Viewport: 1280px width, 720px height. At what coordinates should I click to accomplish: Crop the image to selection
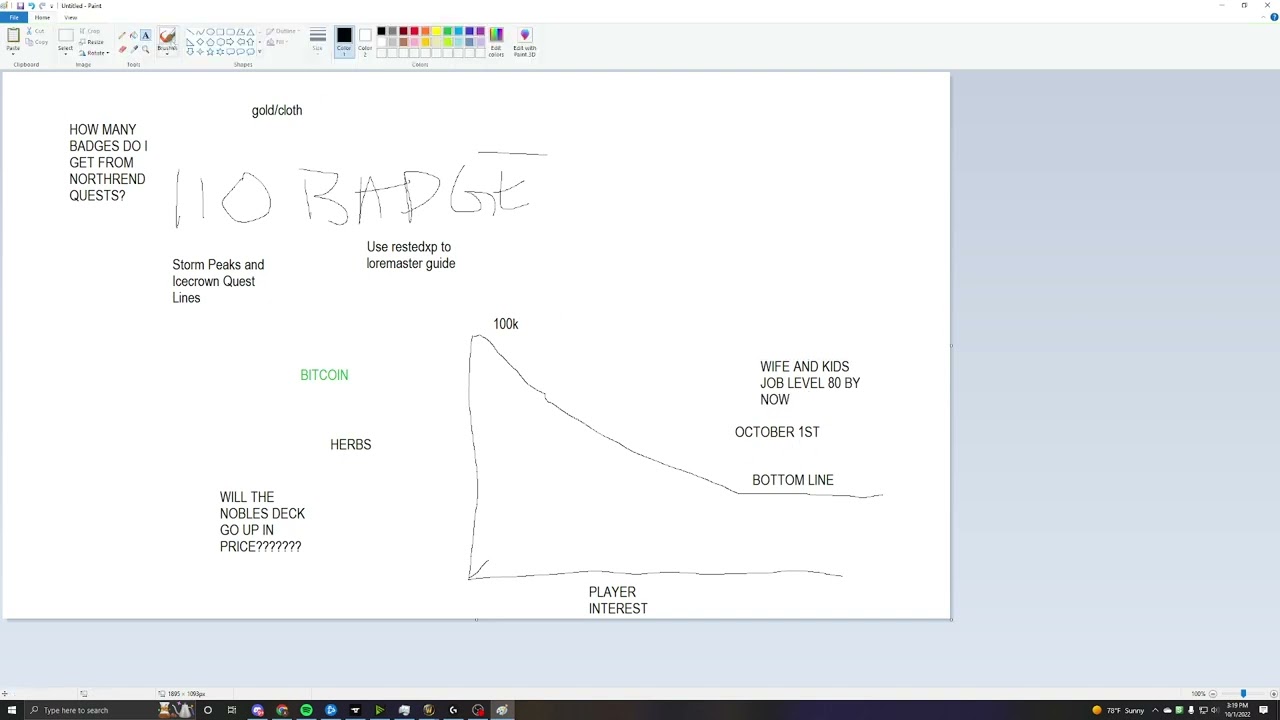pyautogui.click(x=92, y=31)
